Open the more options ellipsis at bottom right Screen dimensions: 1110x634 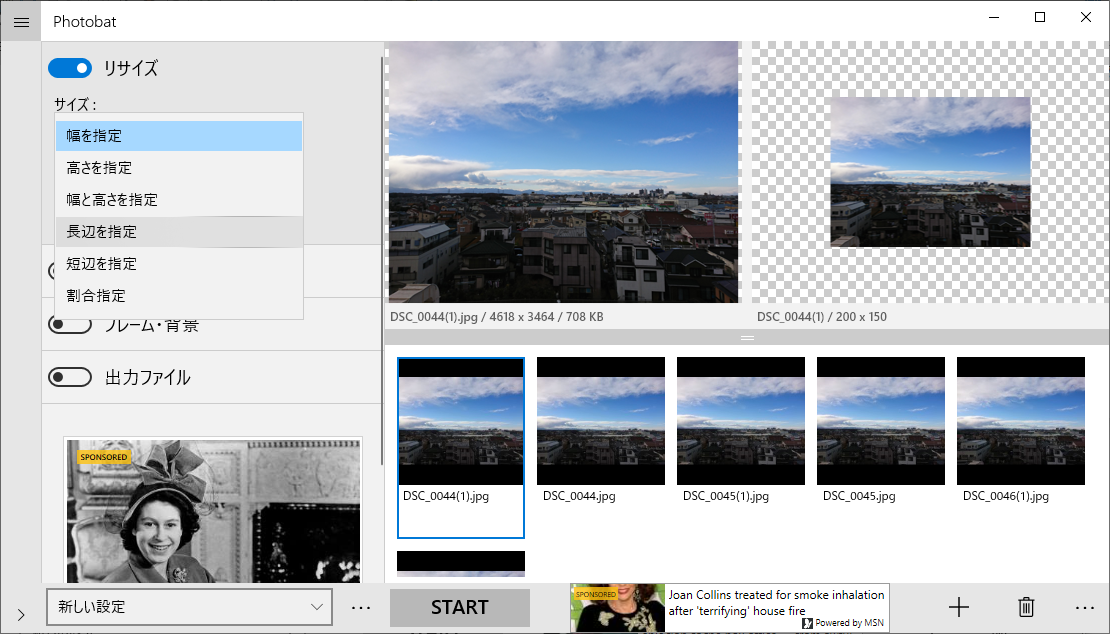click(1085, 607)
